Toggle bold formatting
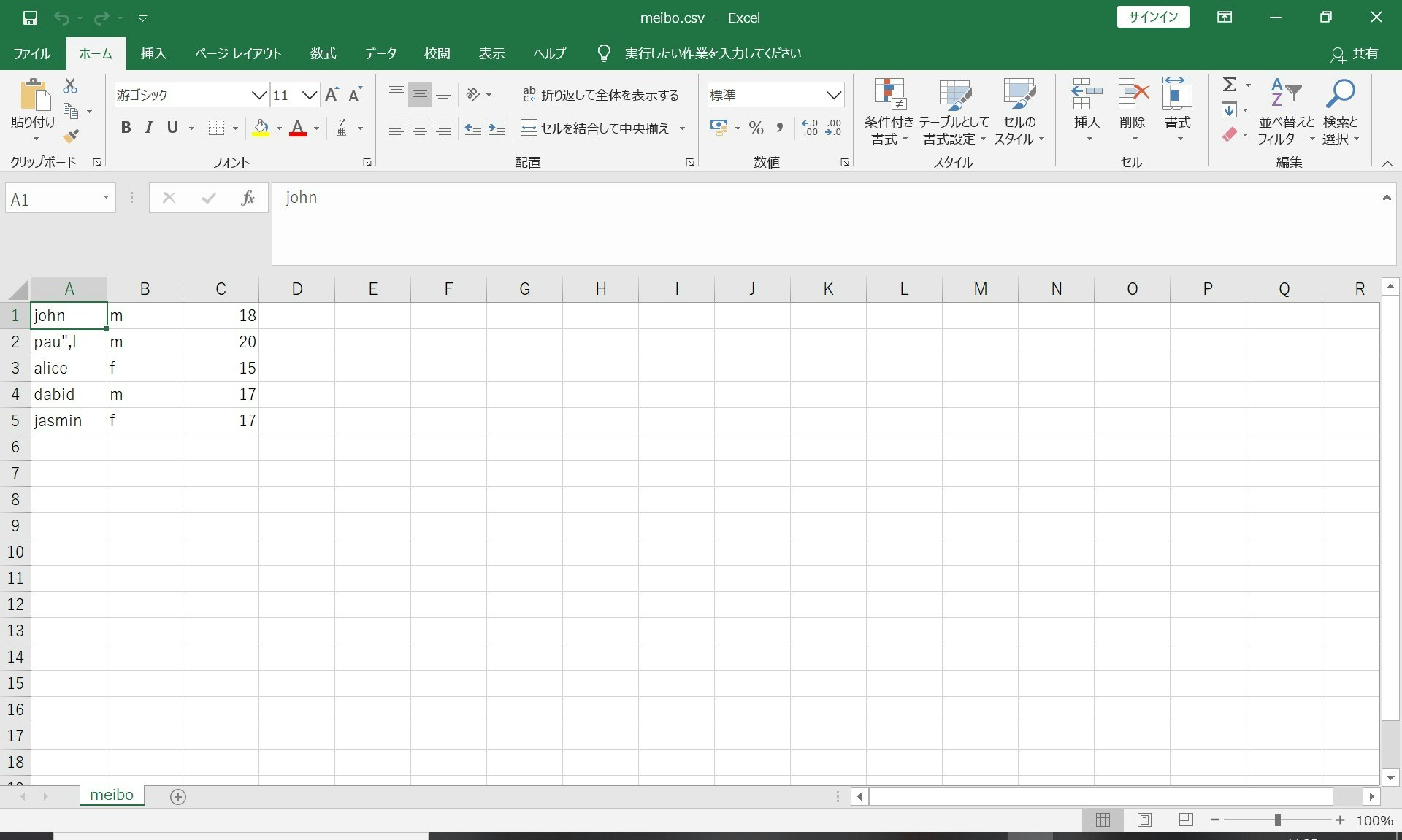Viewport: 1402px width, 840px height. tap(126, 128)
